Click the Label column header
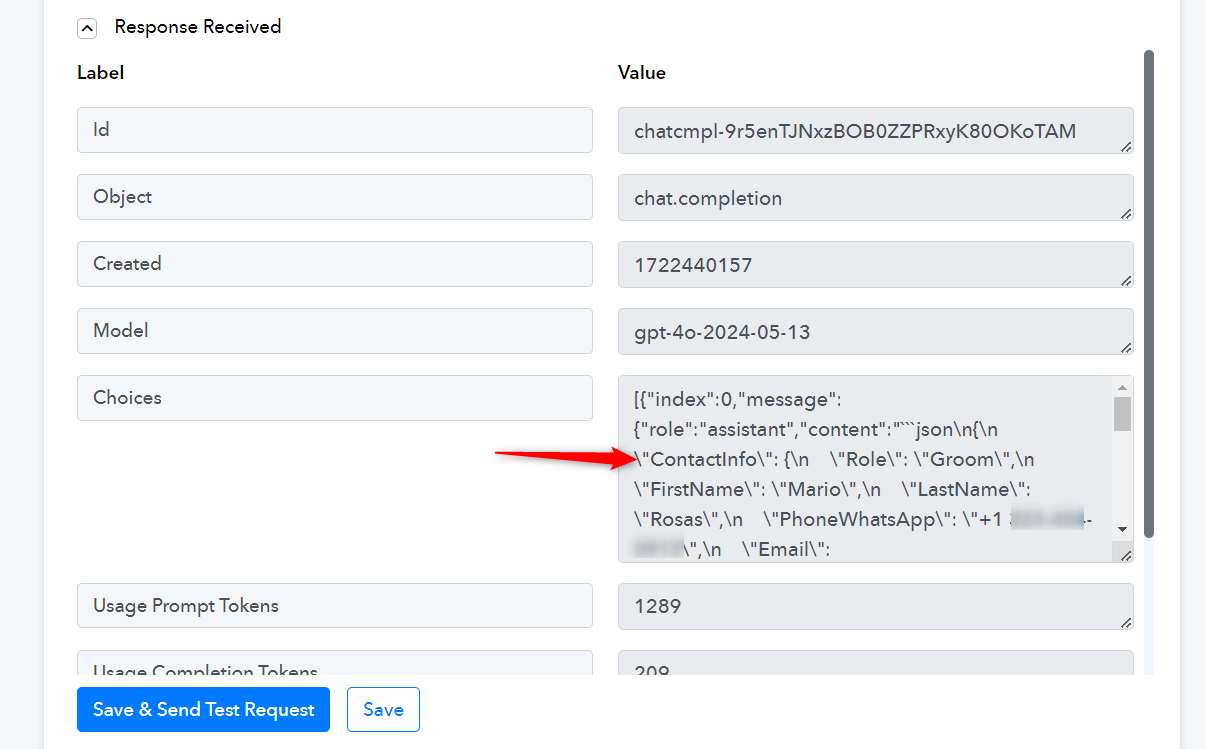This screenshot has width=1206, height=749. [100, 73]
